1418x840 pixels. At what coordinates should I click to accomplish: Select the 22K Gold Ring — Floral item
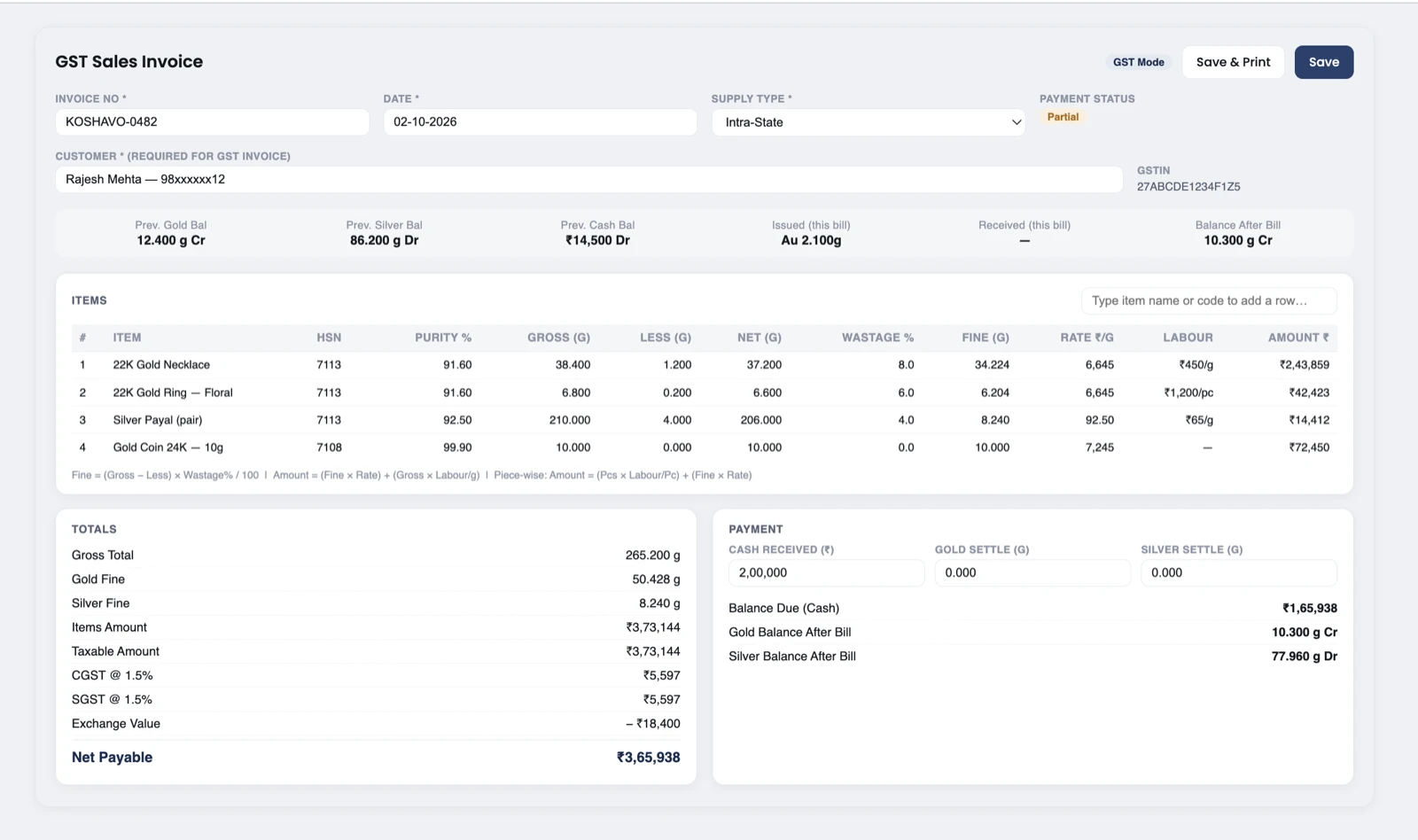(x=173, y=393)
